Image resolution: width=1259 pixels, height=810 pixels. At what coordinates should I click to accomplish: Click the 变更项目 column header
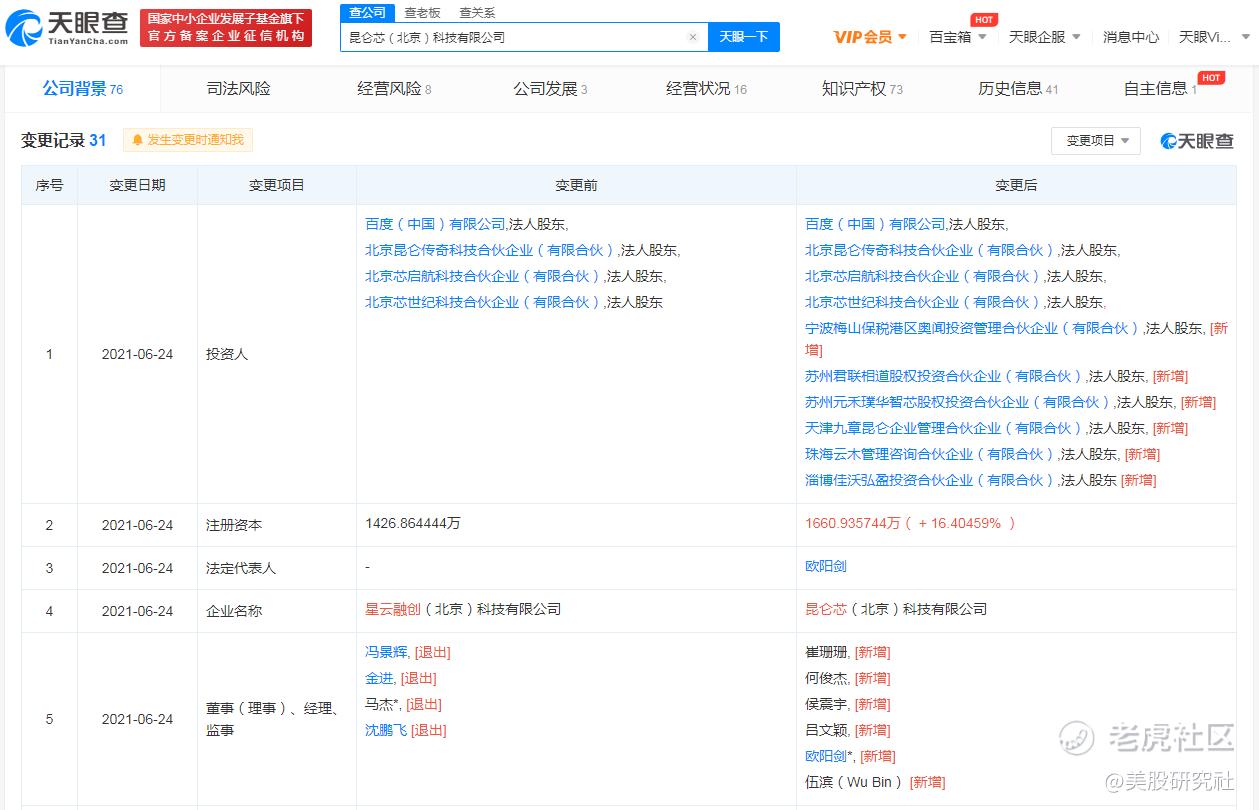(277, 186)
